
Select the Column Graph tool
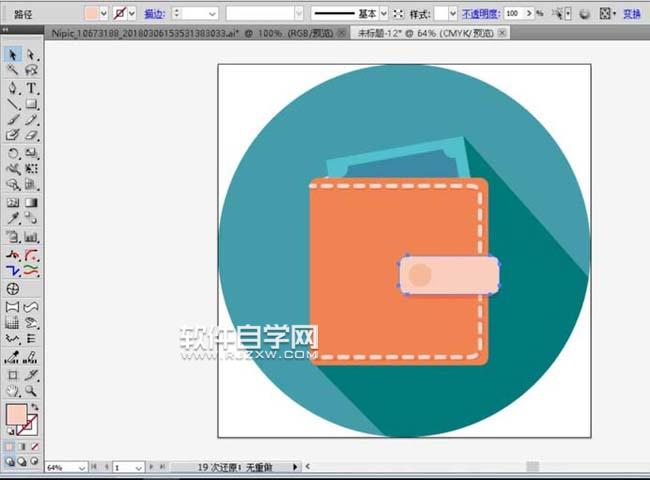coord(31,237)
